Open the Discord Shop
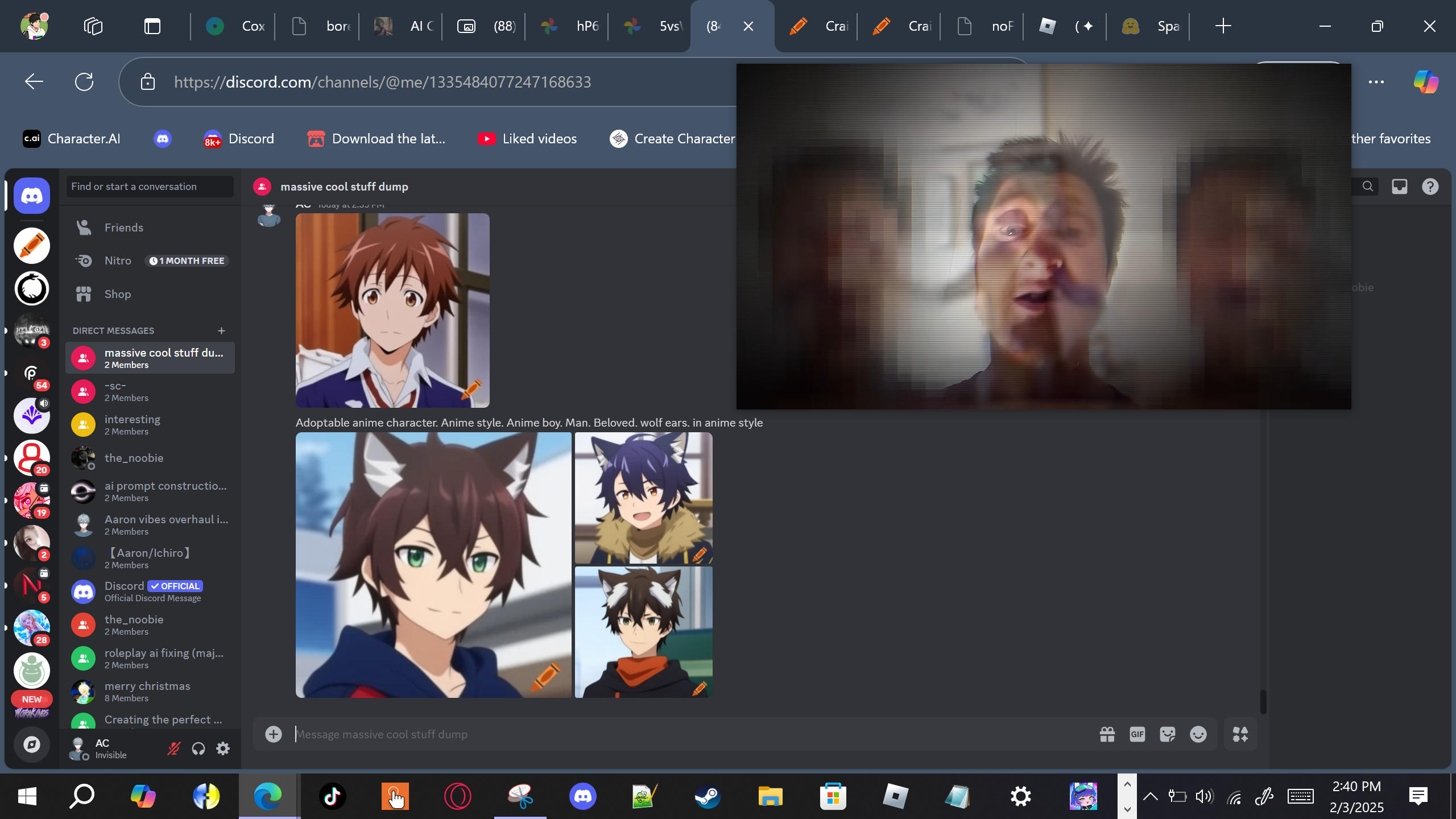The width and height of the screenshot is (1456, 819). coord(150,294)
